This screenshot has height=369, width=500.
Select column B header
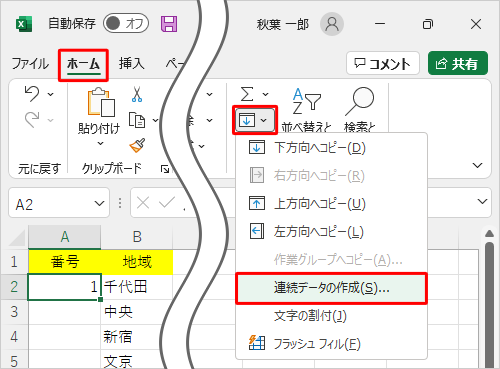[x=137, y=237]
